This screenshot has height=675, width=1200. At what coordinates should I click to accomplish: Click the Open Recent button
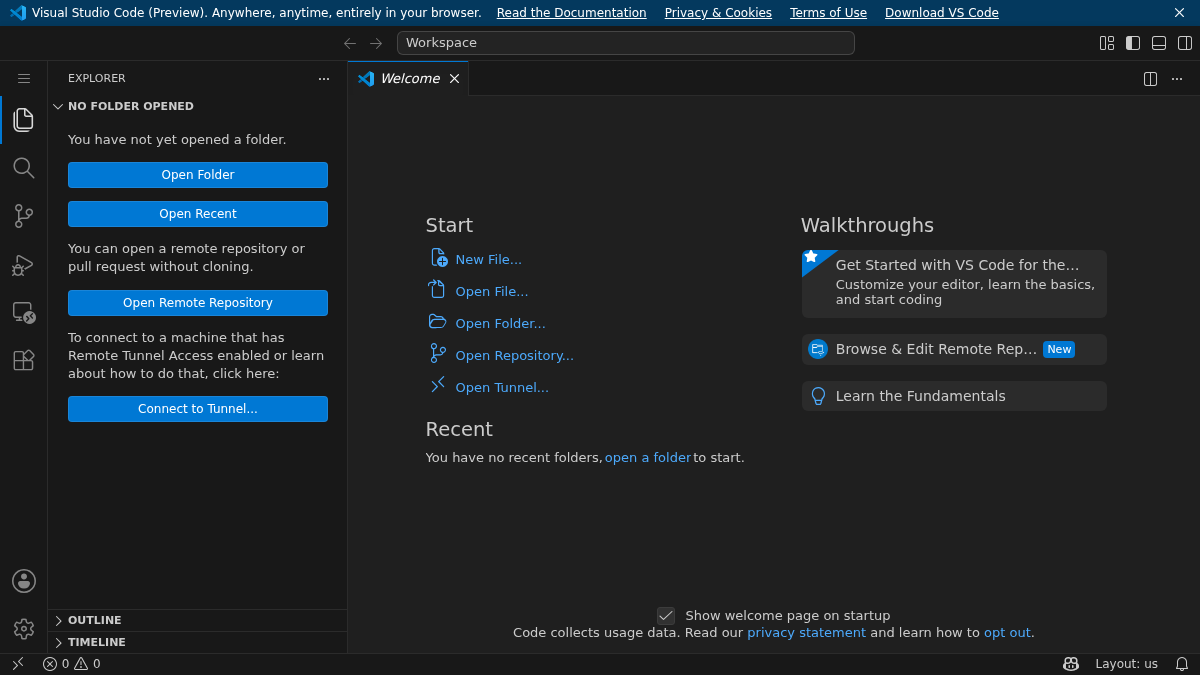(x=198, y=214)
